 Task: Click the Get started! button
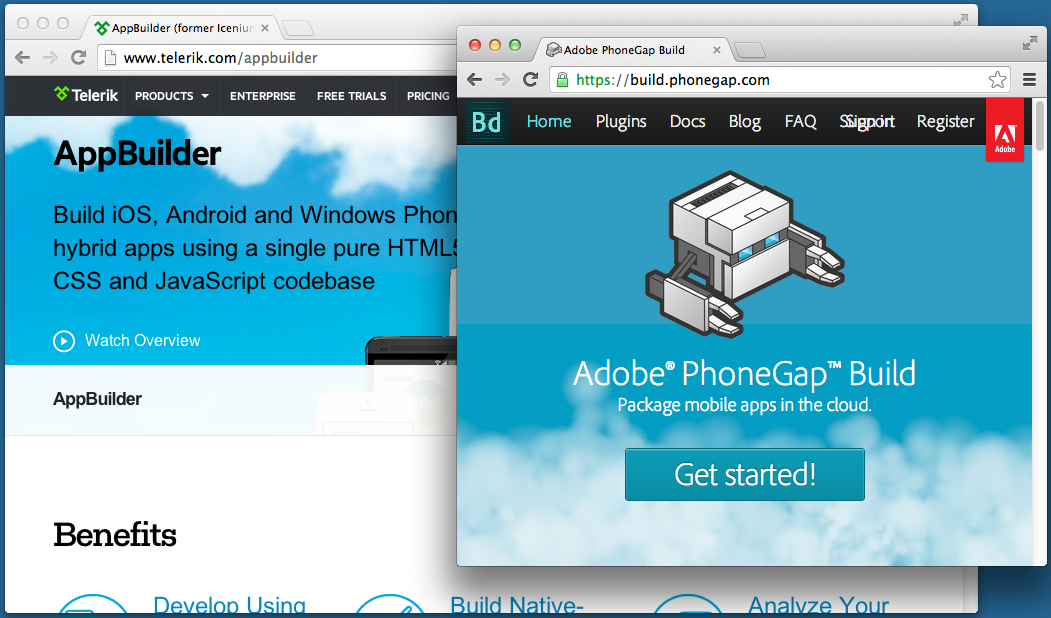click(745, 475)
